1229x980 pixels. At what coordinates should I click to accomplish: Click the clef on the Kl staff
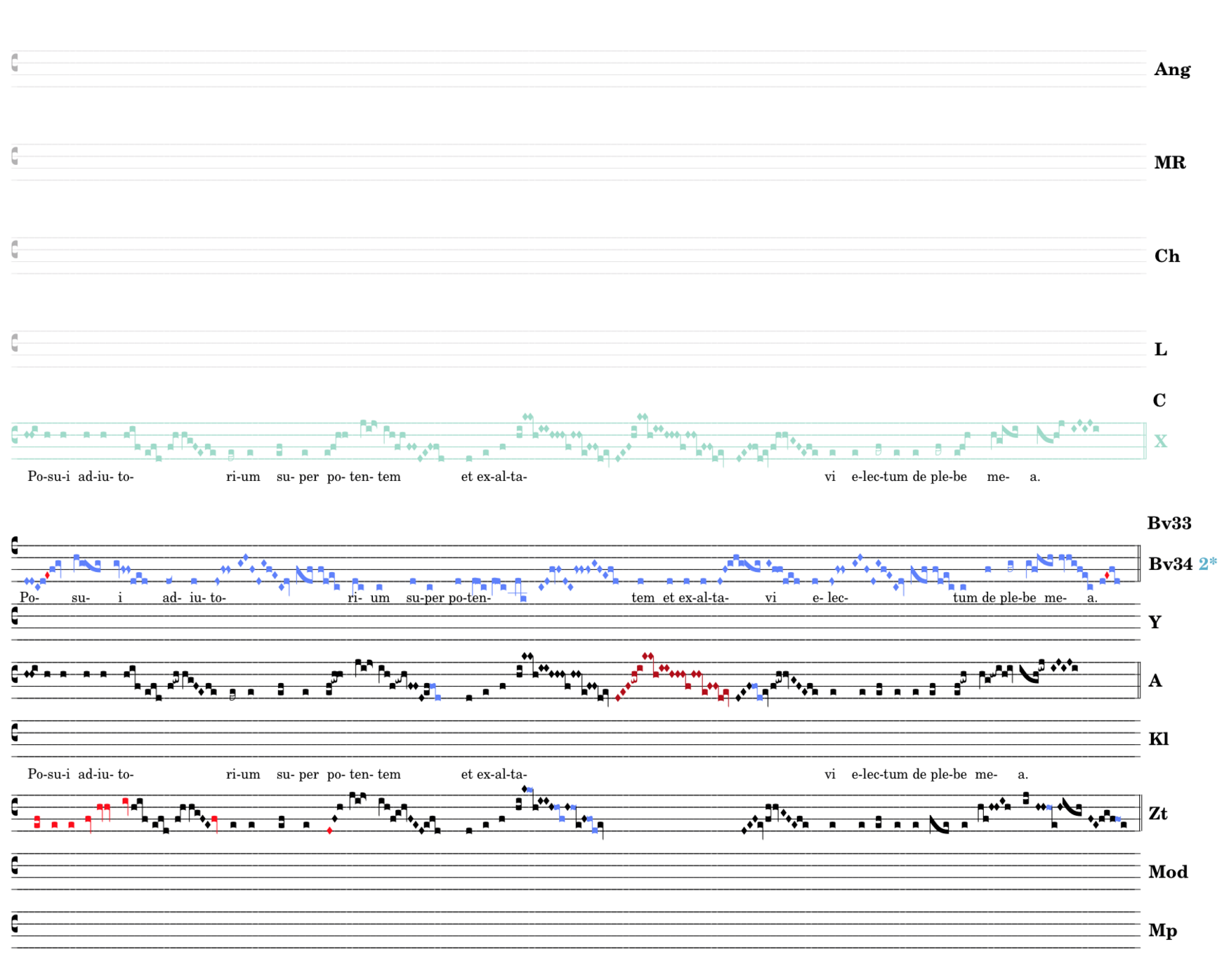click(14, 733)
